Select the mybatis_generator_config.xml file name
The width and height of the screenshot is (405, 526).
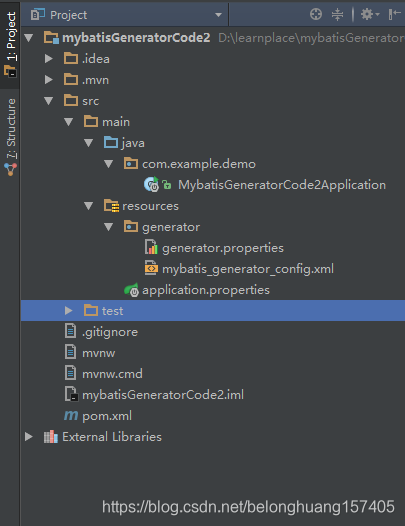pos(248,269)
